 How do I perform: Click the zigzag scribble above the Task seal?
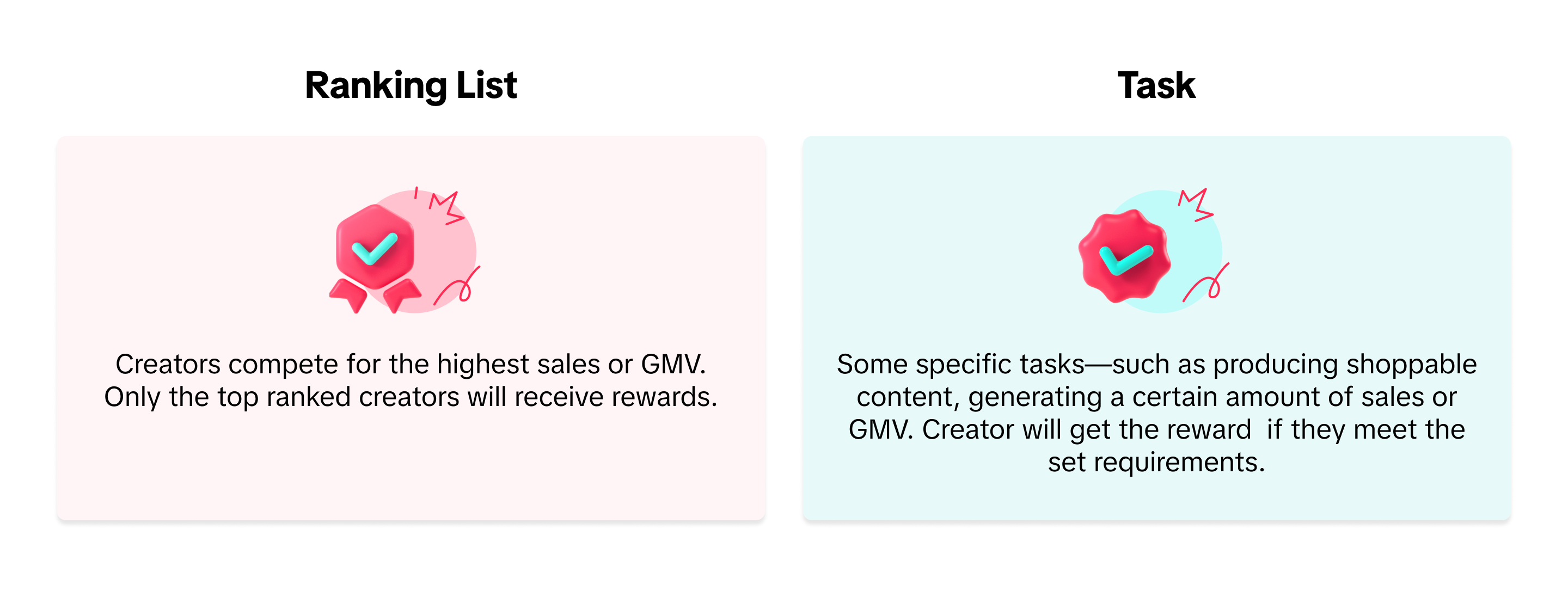click(1196, 205)
